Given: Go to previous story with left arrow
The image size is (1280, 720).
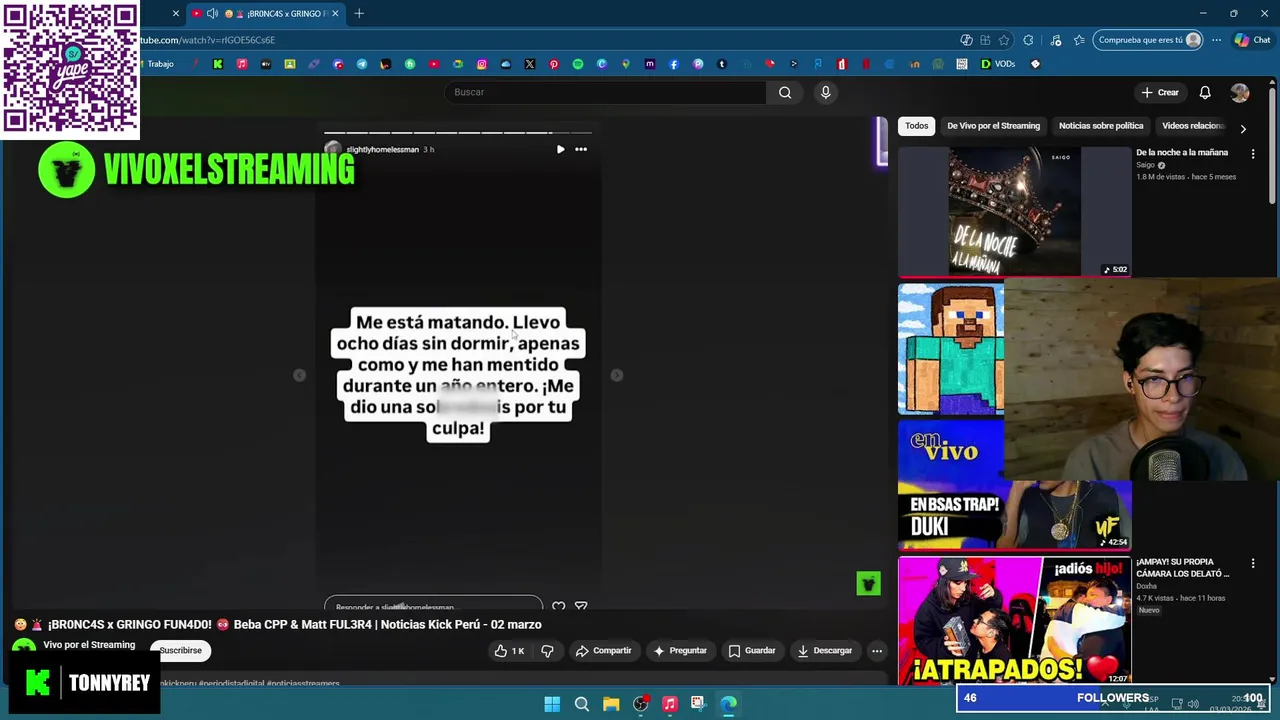Looking at the screenshot, I should pyautogui.click(x=299, y=375).
